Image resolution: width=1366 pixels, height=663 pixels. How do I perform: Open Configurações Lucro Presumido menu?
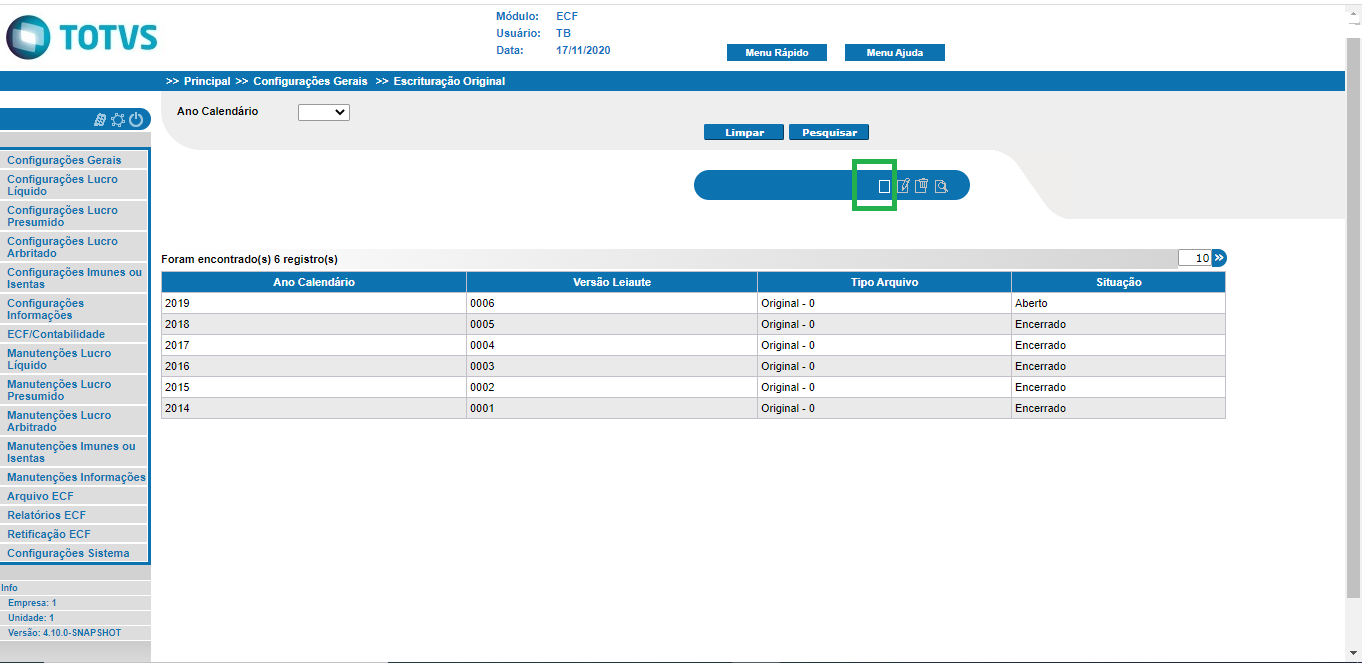75,216
